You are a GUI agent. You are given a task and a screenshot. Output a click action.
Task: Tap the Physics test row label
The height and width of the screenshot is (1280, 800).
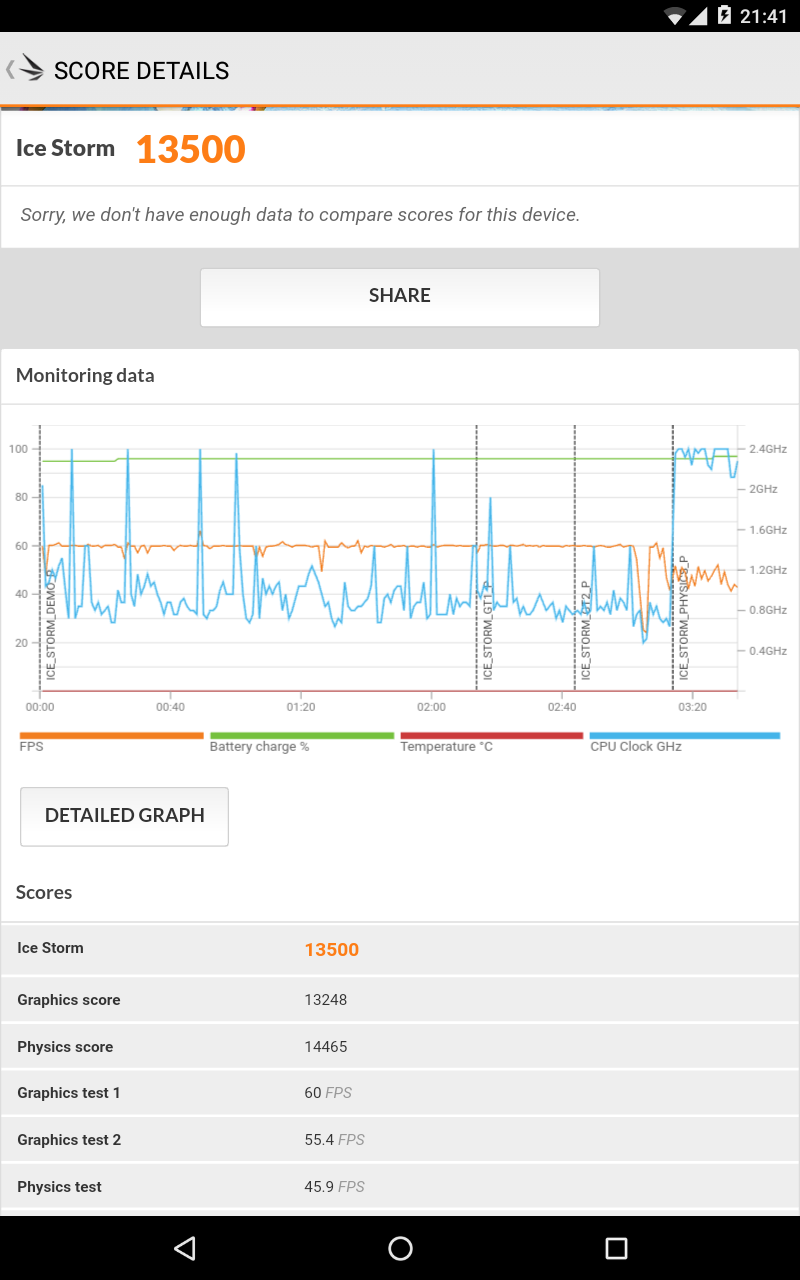(59, 1187)
